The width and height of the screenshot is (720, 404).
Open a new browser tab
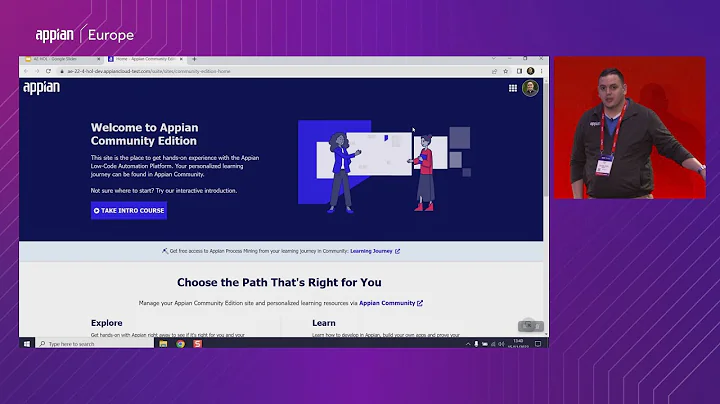pos(194,59)
